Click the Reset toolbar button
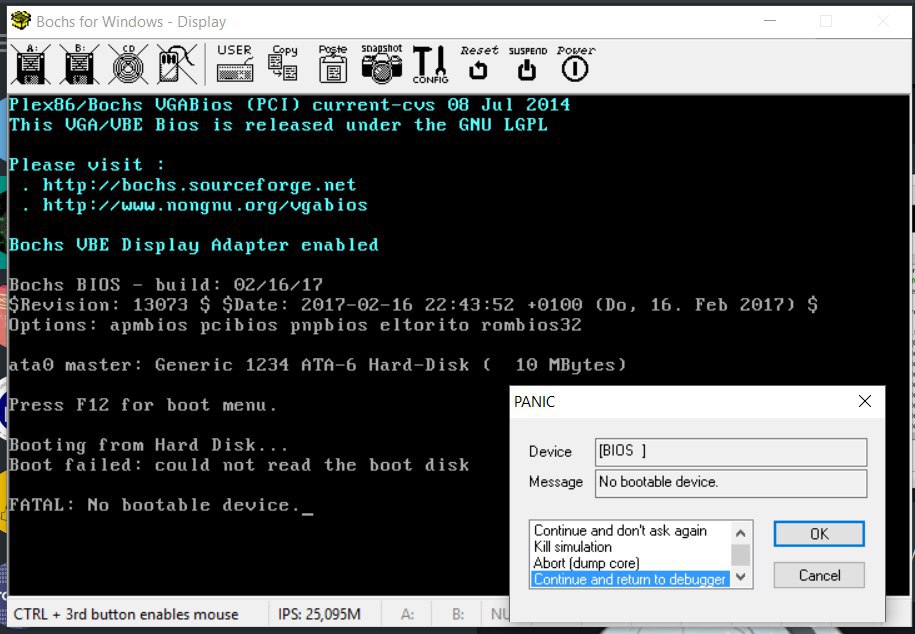 pos(479,63)
